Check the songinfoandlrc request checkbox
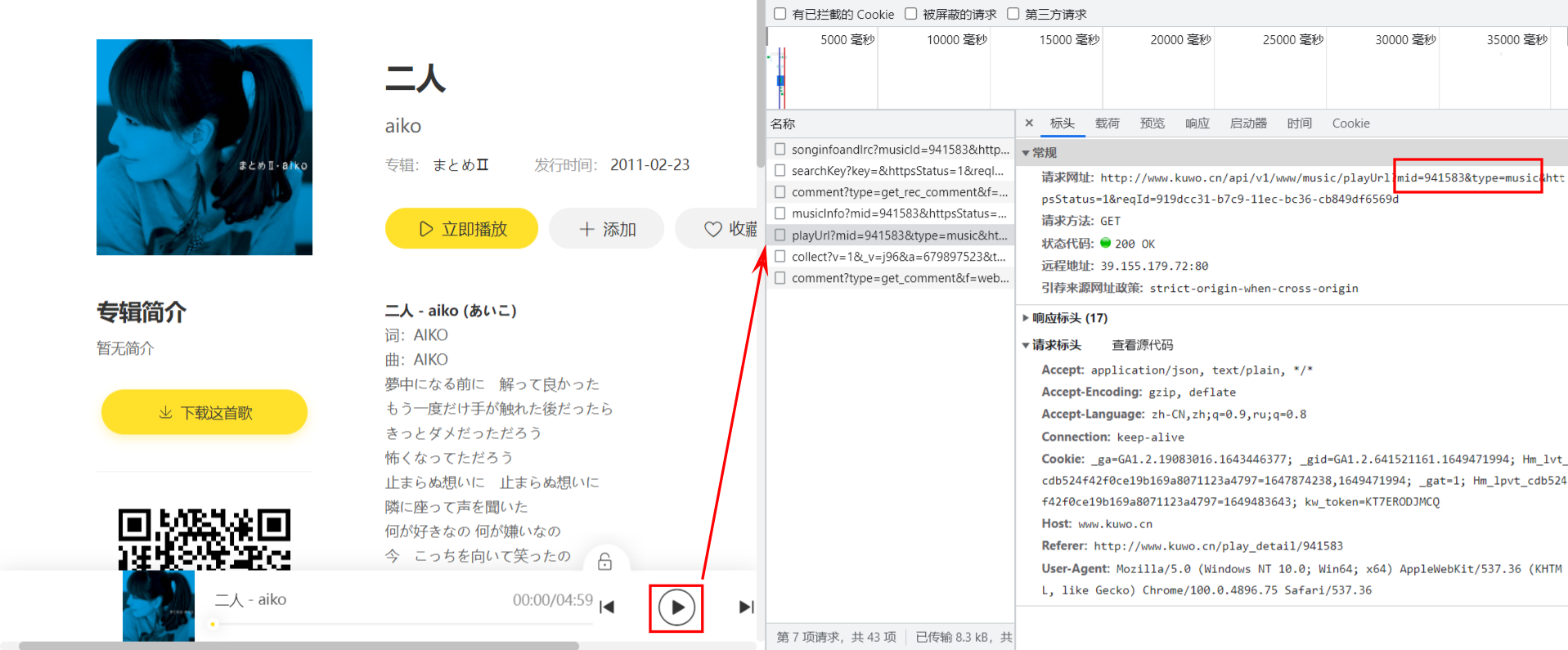1568x650 pixels. pos(780,149)
